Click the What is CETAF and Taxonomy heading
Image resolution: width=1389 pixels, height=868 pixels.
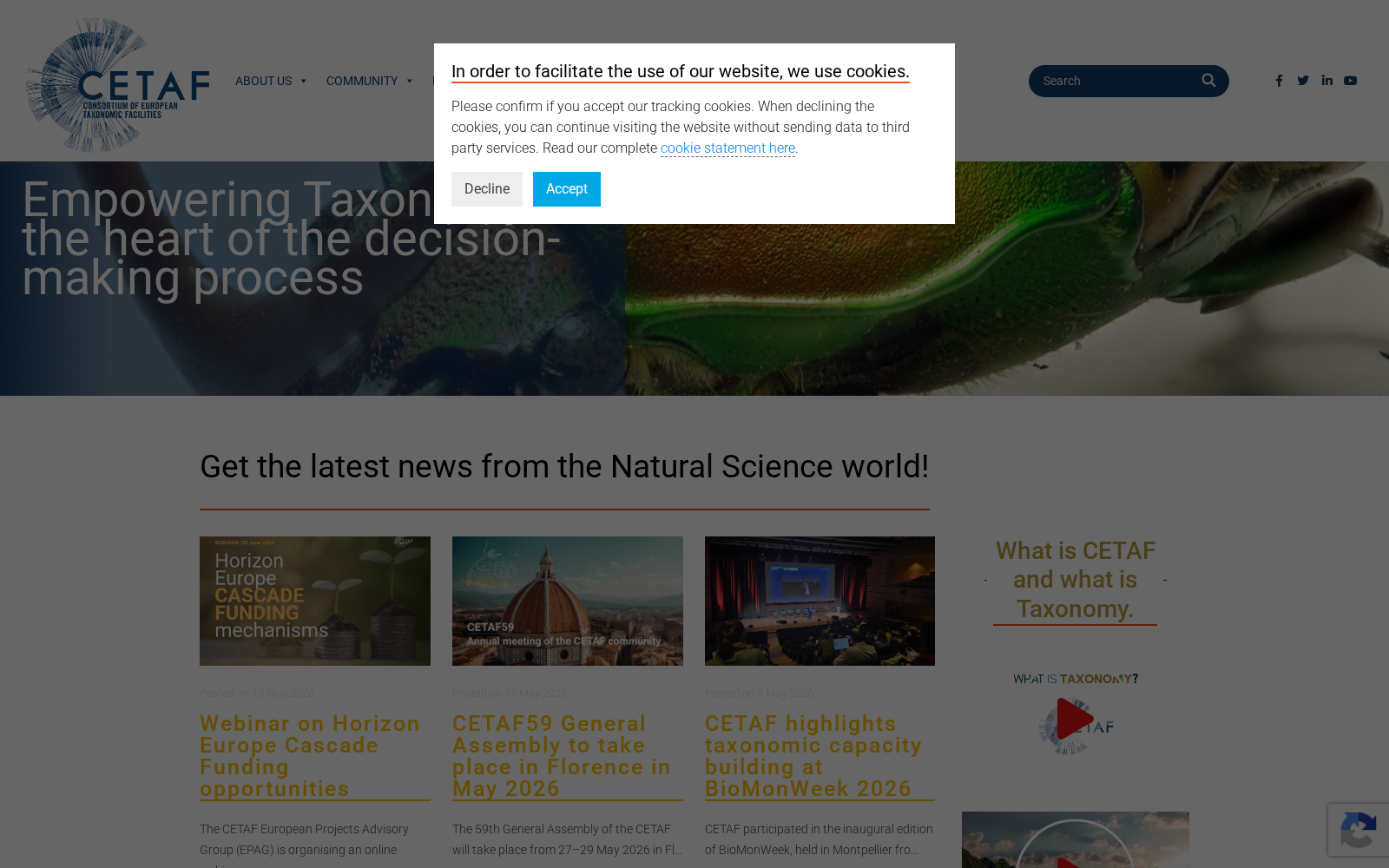pyautogui.click(x=1075, y=580)
